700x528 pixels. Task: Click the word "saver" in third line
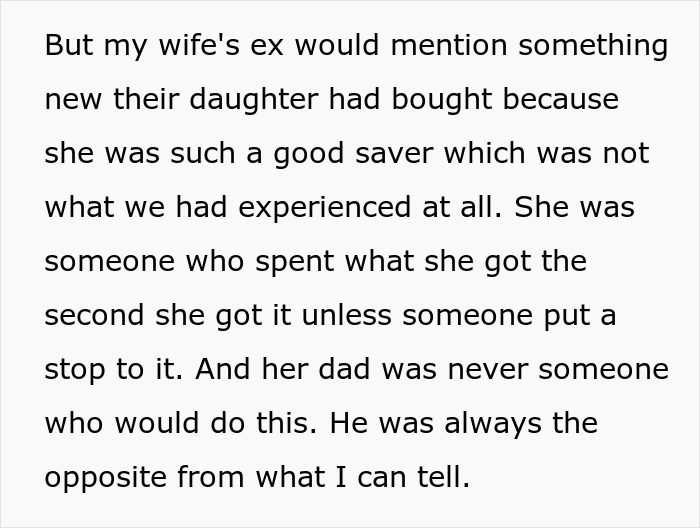[394, 154]
